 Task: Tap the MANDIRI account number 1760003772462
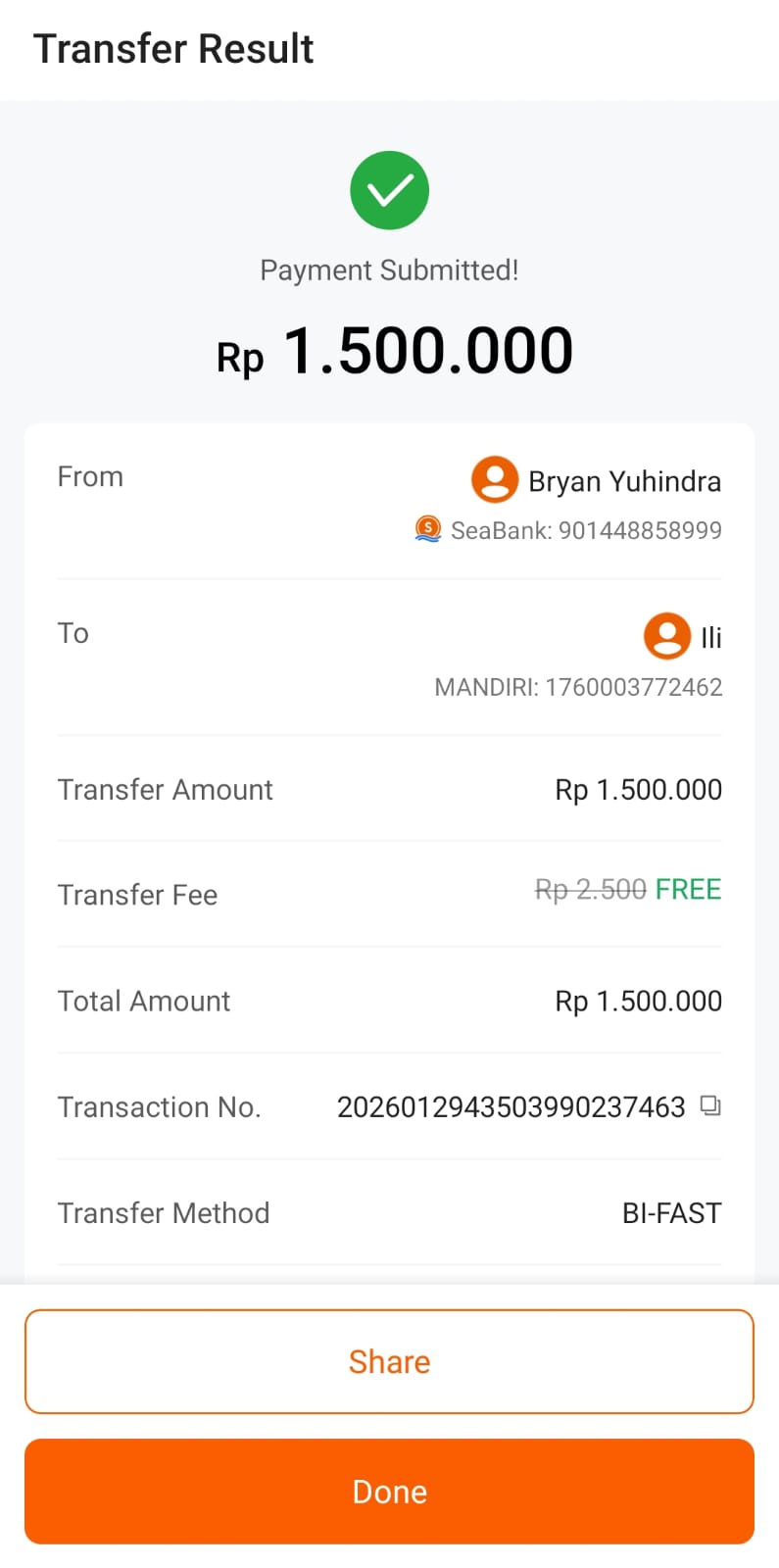633,687
